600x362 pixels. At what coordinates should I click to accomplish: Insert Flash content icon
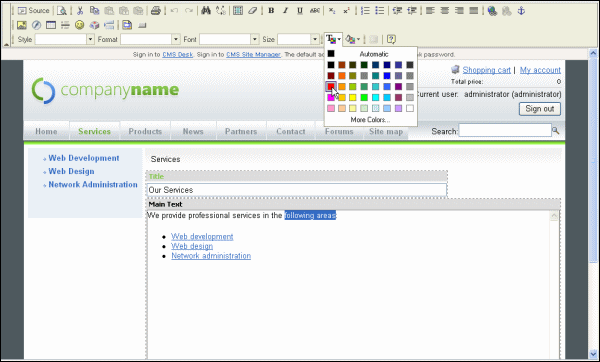tap(36, 25)
